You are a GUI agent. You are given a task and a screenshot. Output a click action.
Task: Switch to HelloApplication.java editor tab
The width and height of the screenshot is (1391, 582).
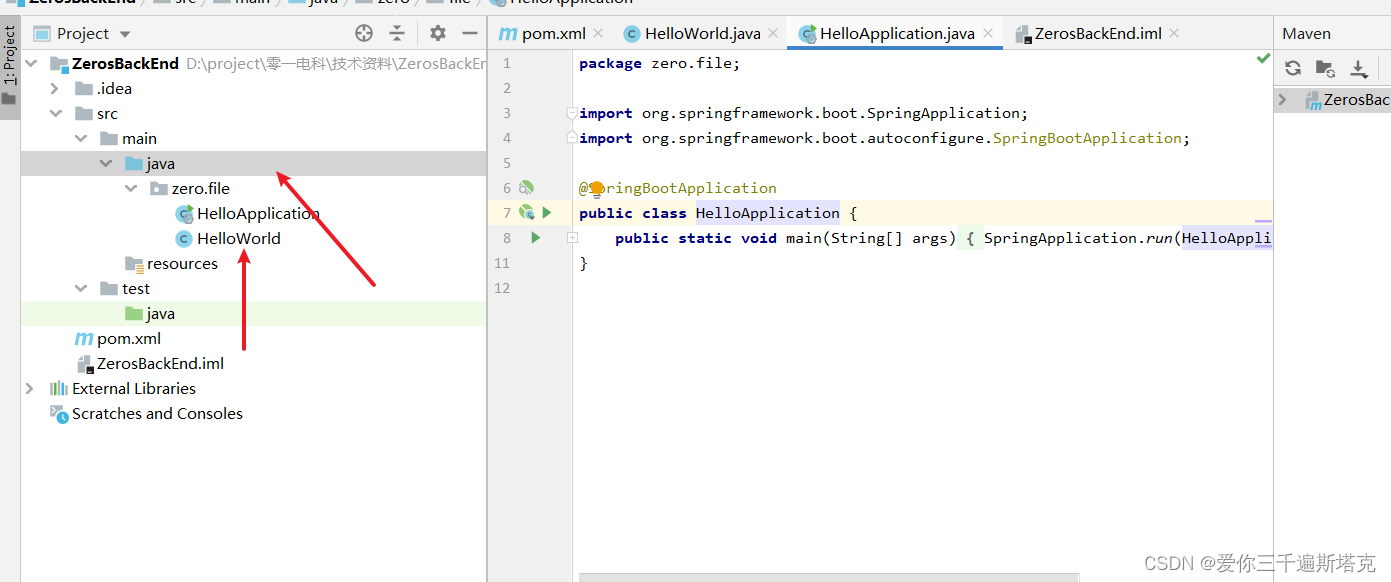[897, 33]
